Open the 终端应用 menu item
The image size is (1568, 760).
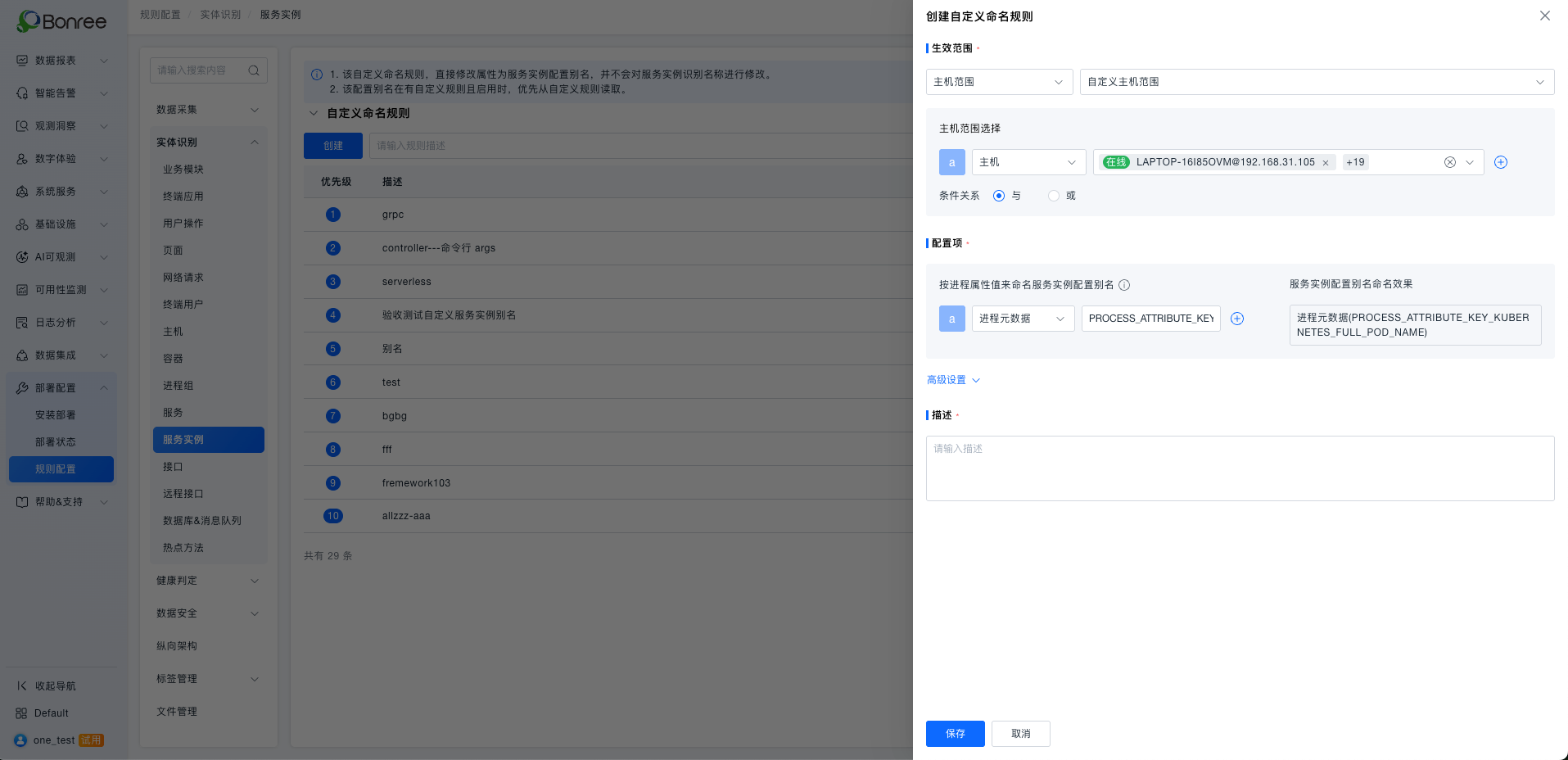[208, 197]
